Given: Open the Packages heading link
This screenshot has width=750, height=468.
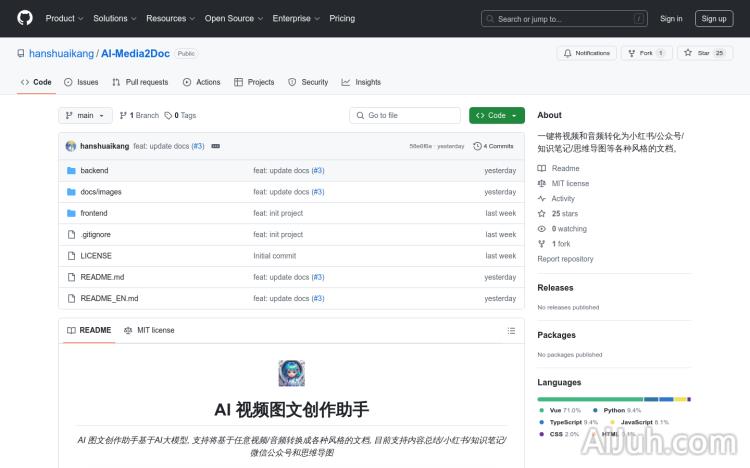Looking at the screenshot, I should (556, 335).
